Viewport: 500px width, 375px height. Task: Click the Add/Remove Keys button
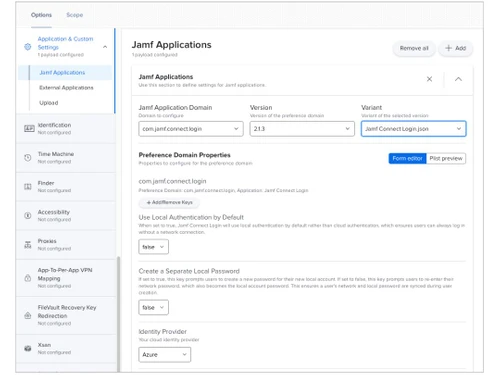(x=169, y=202)
